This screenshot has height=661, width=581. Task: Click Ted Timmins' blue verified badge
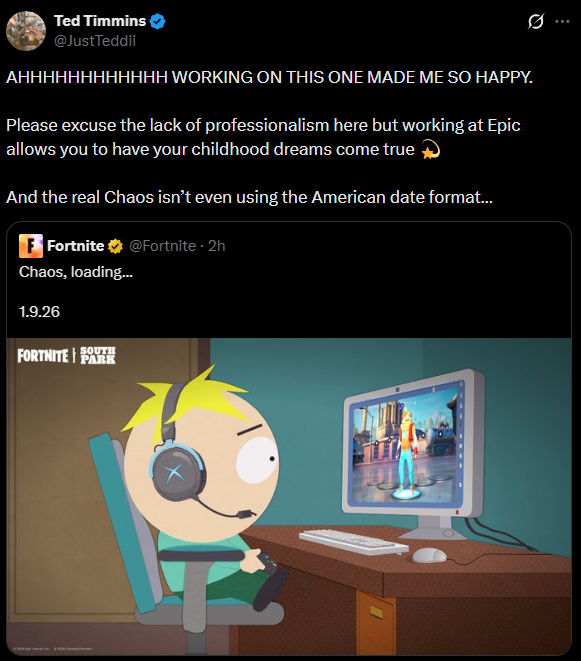tap(157, 21)
